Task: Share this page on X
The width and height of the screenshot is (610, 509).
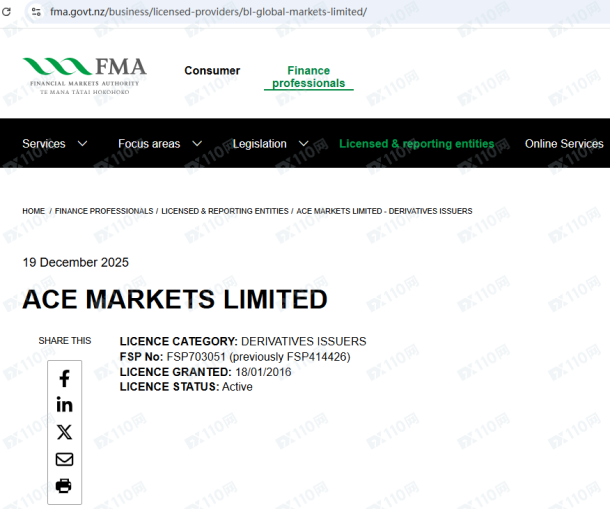Action: tap(65, 432)
